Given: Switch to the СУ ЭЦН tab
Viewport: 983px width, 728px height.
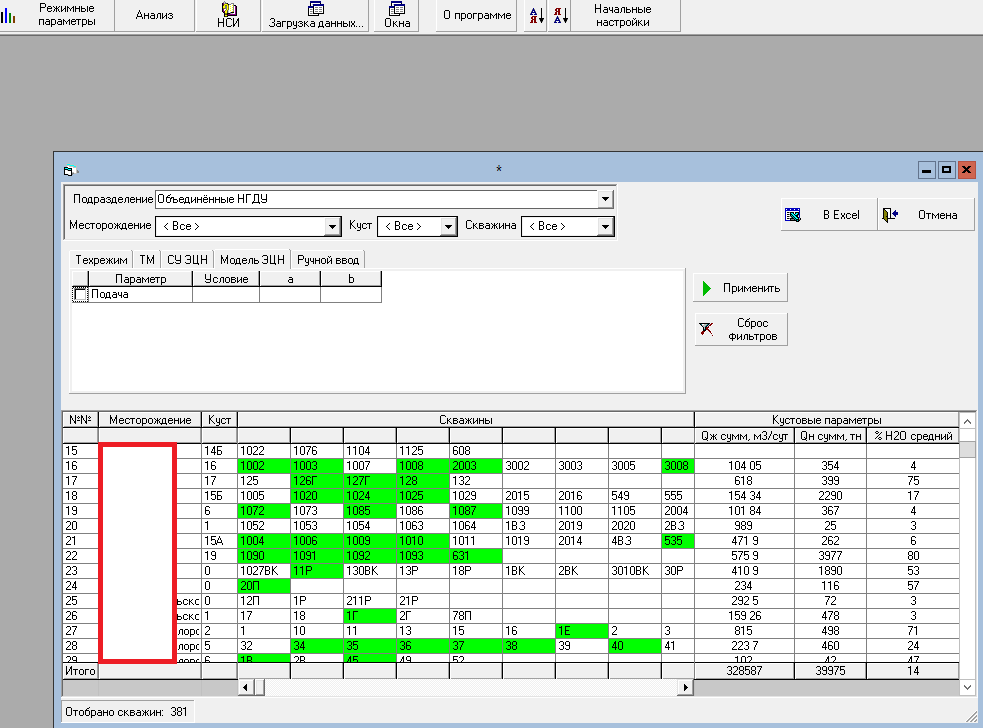Looking at the screenshot, I should pyautogui.click(x=187, y=260).
